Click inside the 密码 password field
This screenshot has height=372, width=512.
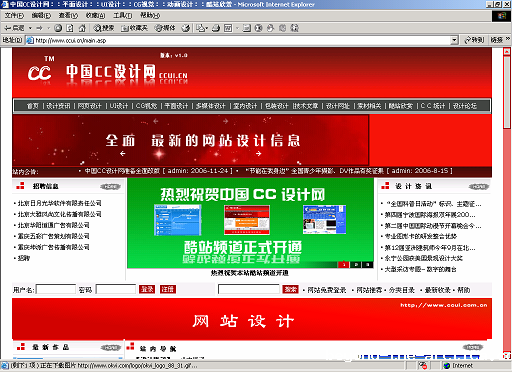(116, 289)
